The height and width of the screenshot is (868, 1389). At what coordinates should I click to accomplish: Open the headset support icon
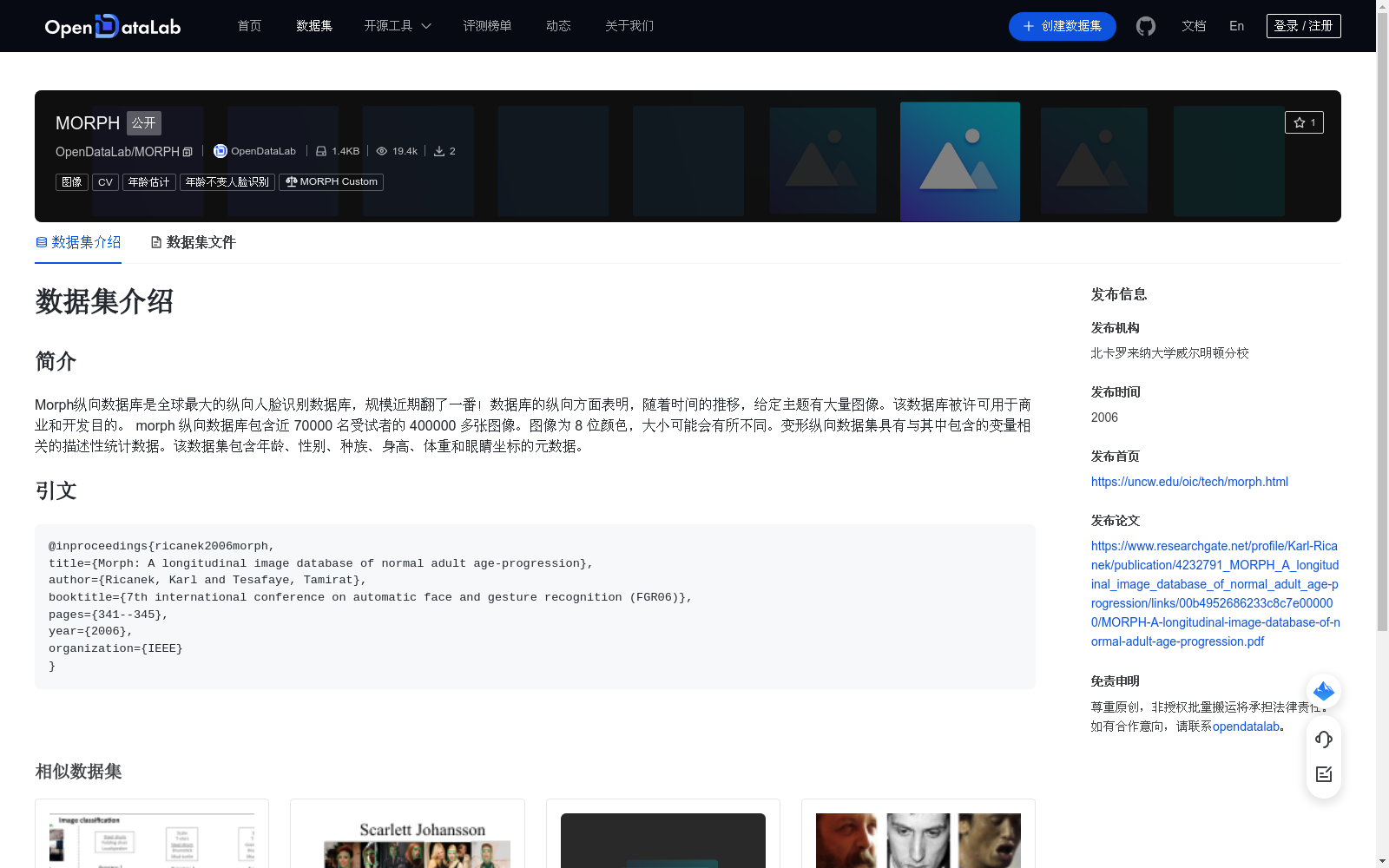[x=1324, y=740]
